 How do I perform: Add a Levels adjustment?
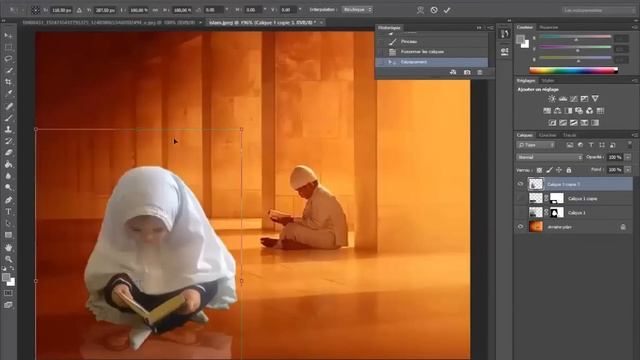click(563, 99)
